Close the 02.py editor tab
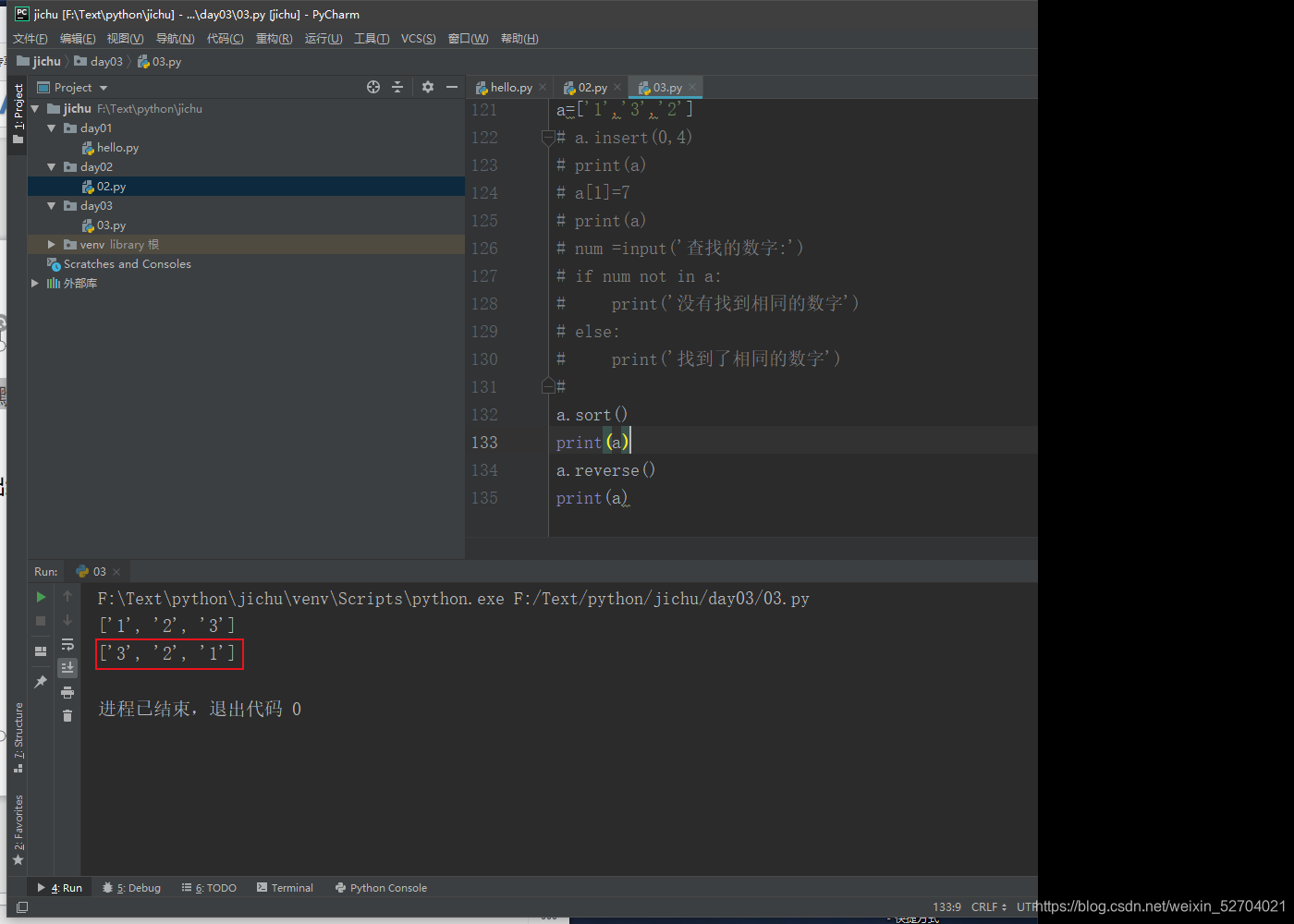The height and width of the screenshot is (924, 1294). tap(617, 88)
